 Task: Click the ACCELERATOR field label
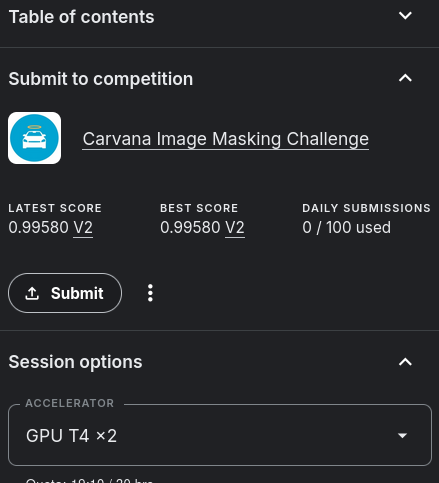(70, 403)
